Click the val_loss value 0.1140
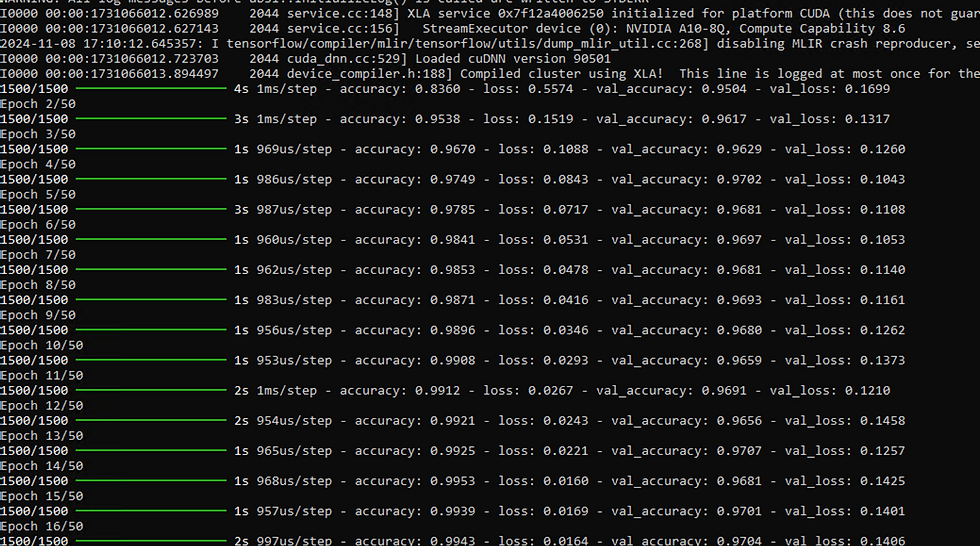Screen dimensions: 980x546 tap(882, 270)
